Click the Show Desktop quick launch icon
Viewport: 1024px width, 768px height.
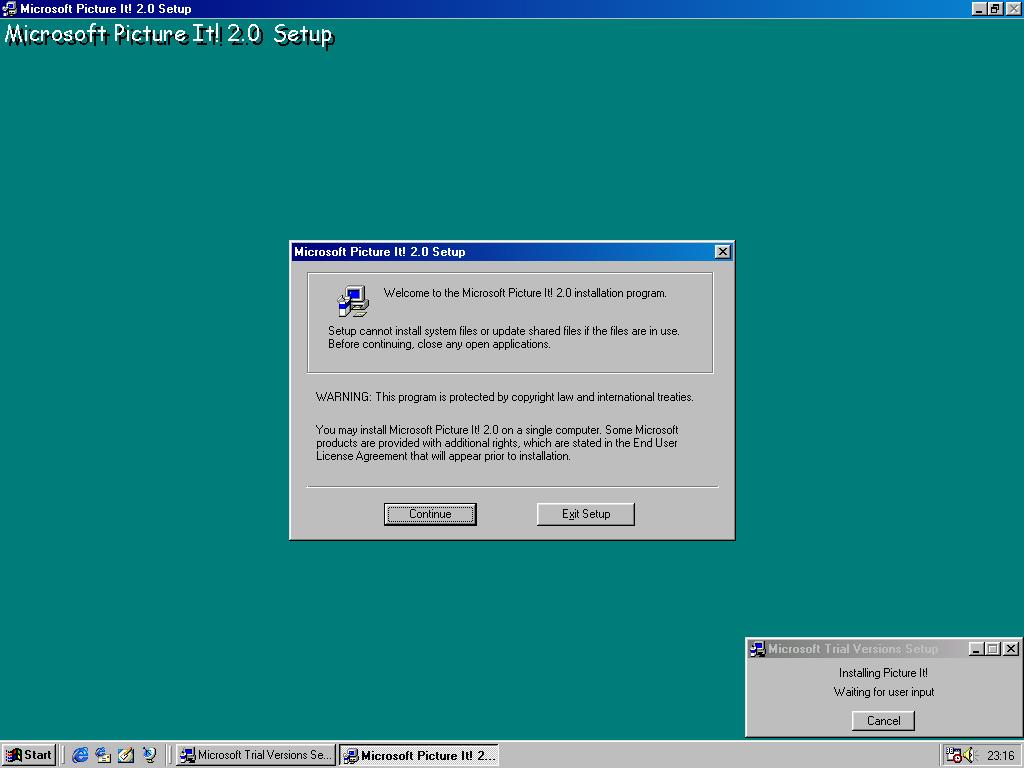click(x=126, y=755)
